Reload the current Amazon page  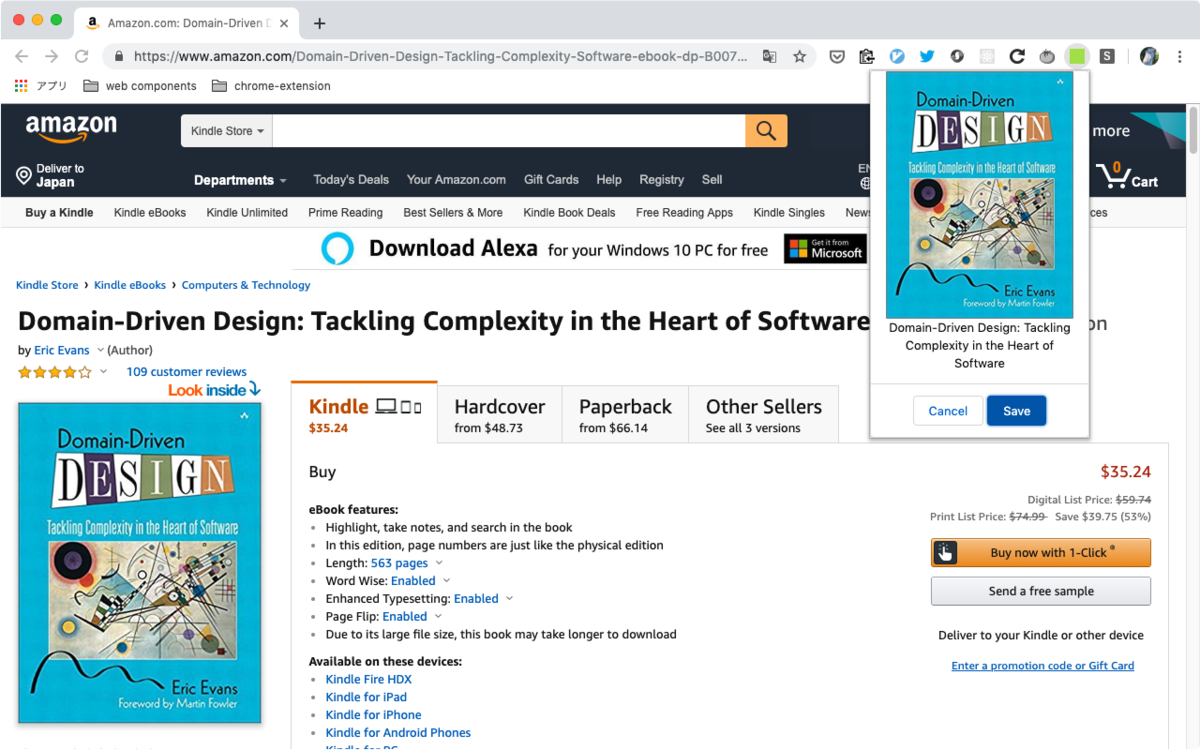82,57
